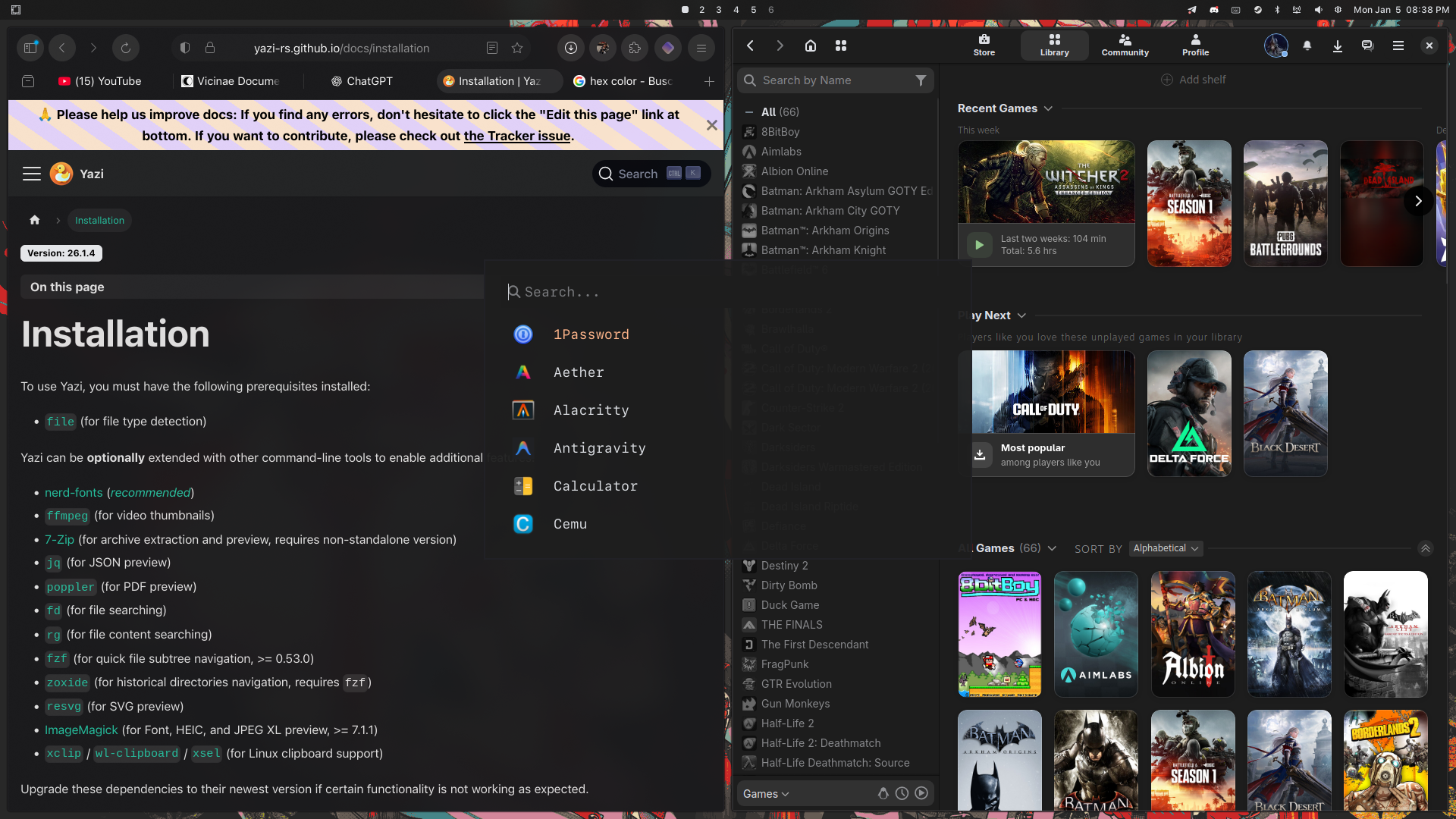Click the Bluetooth tray icon
Image resolution: width=1456 pixels, height=819 pixels.
tap(1277, 10)
